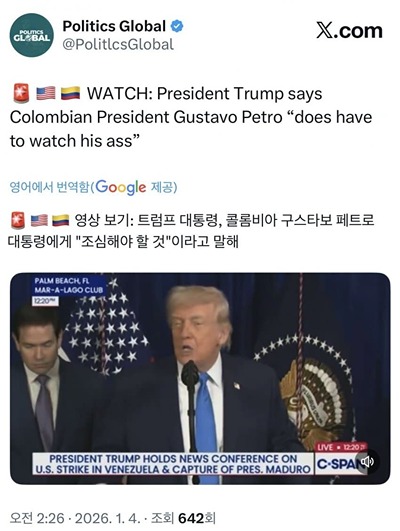Open the Politics Global profile avatar
Image resolution: width=400 pixels, height=531 pixels.
(31, 35)
